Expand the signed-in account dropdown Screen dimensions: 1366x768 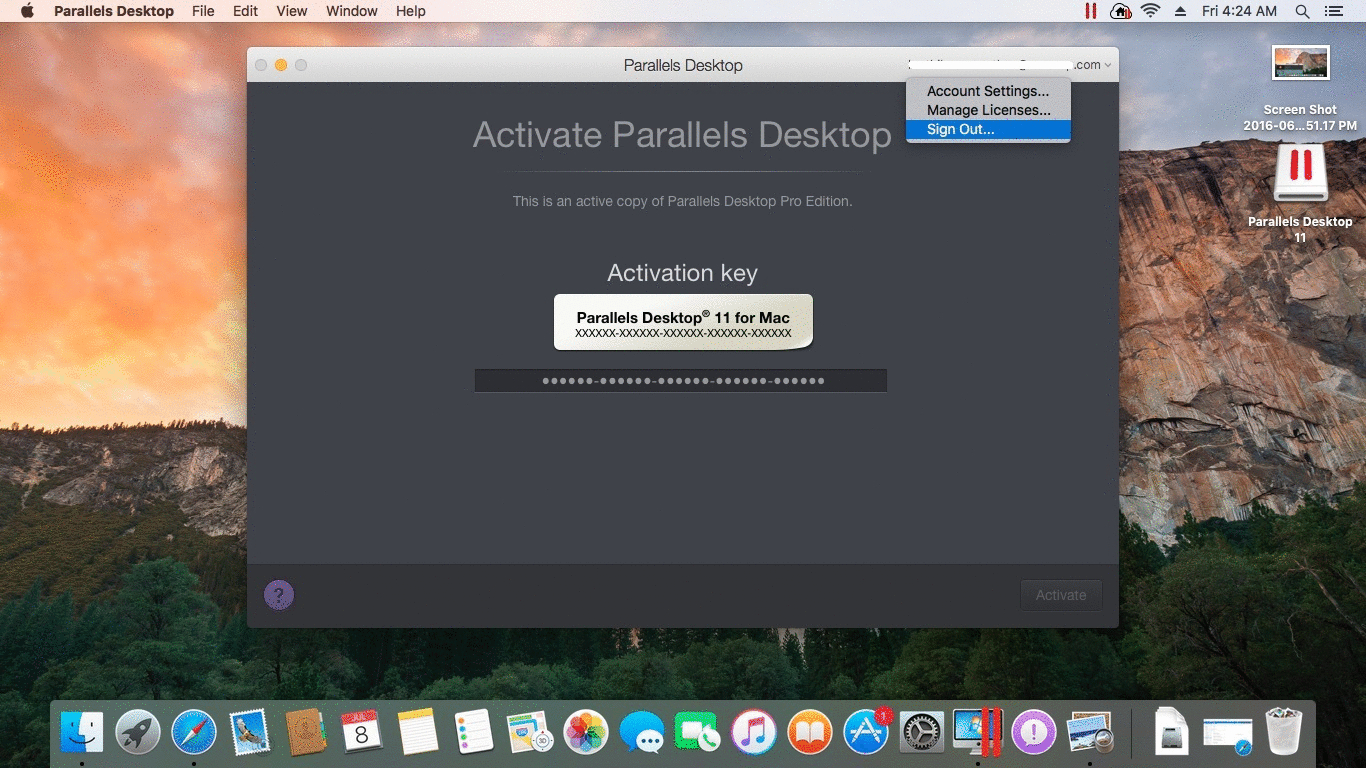1010,64
